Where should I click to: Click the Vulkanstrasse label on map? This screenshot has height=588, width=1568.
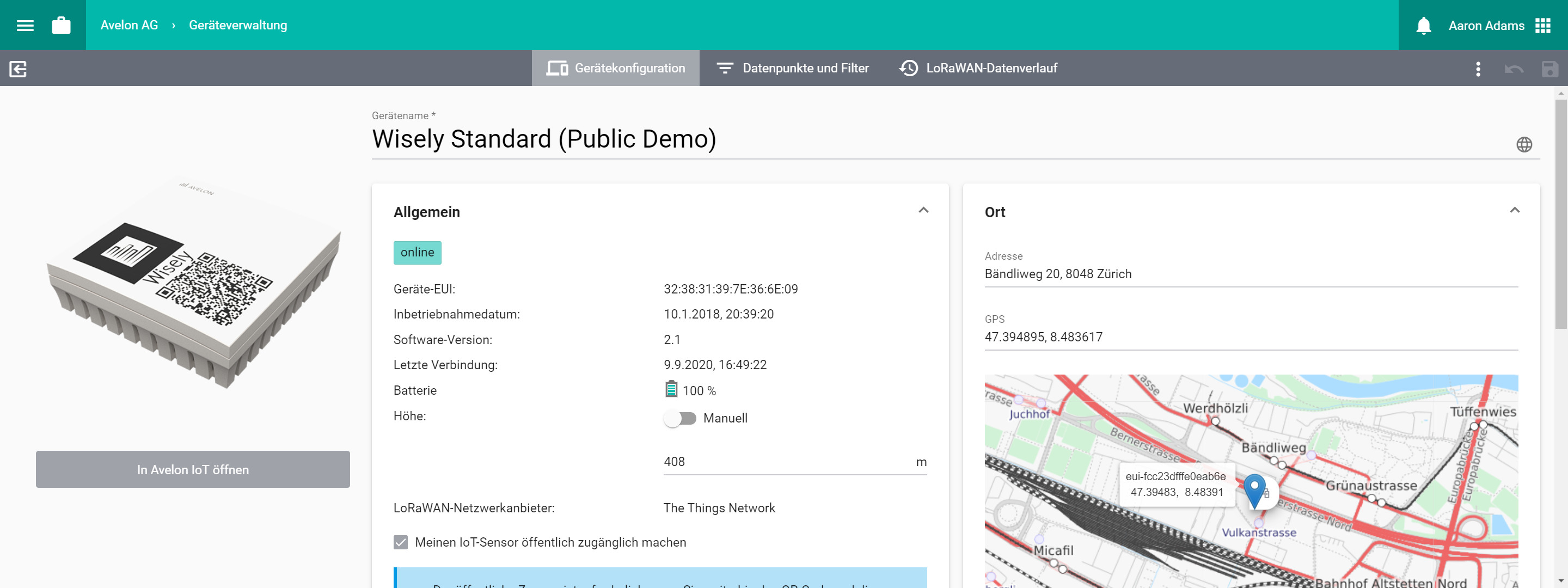pos(1259,532)
